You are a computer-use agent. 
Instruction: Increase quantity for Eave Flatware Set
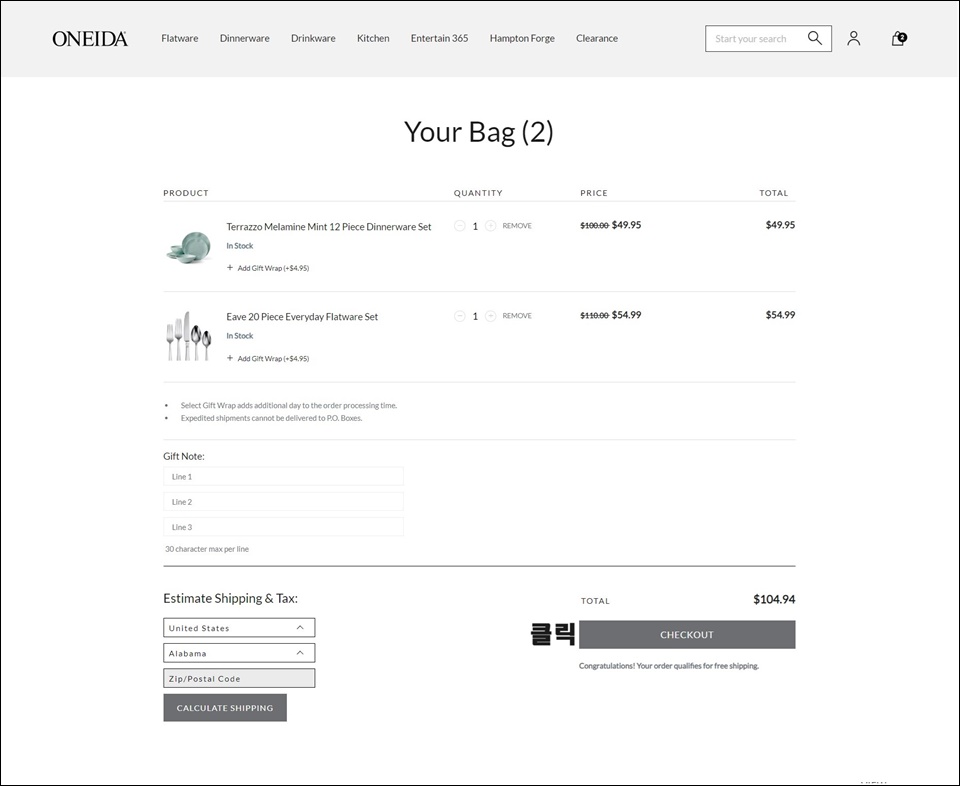(490, 316)
